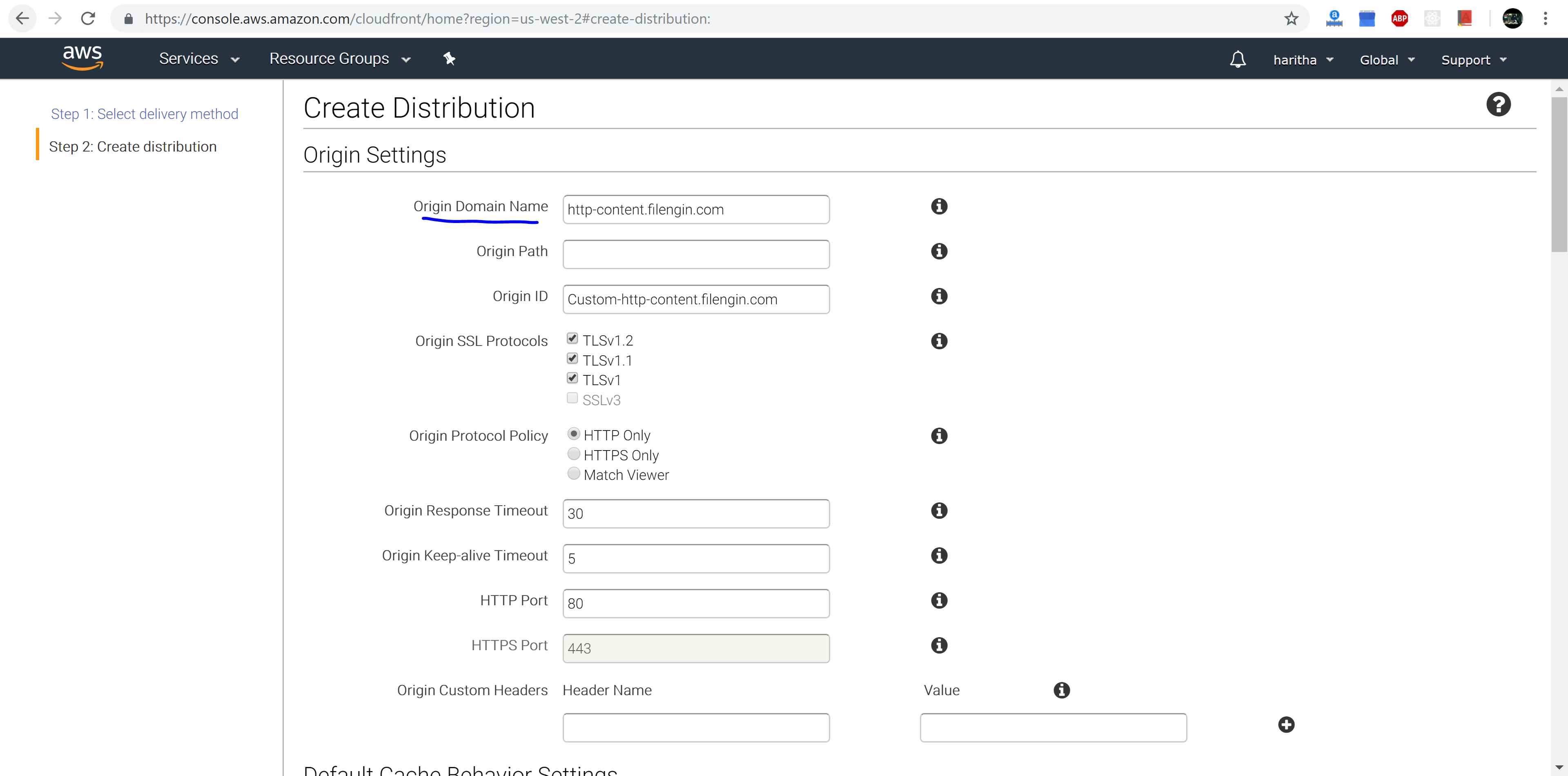Open the AdBlock Plus extension icon
1568x776 pixels.
pyautogui.click(x=1399, y=18)
